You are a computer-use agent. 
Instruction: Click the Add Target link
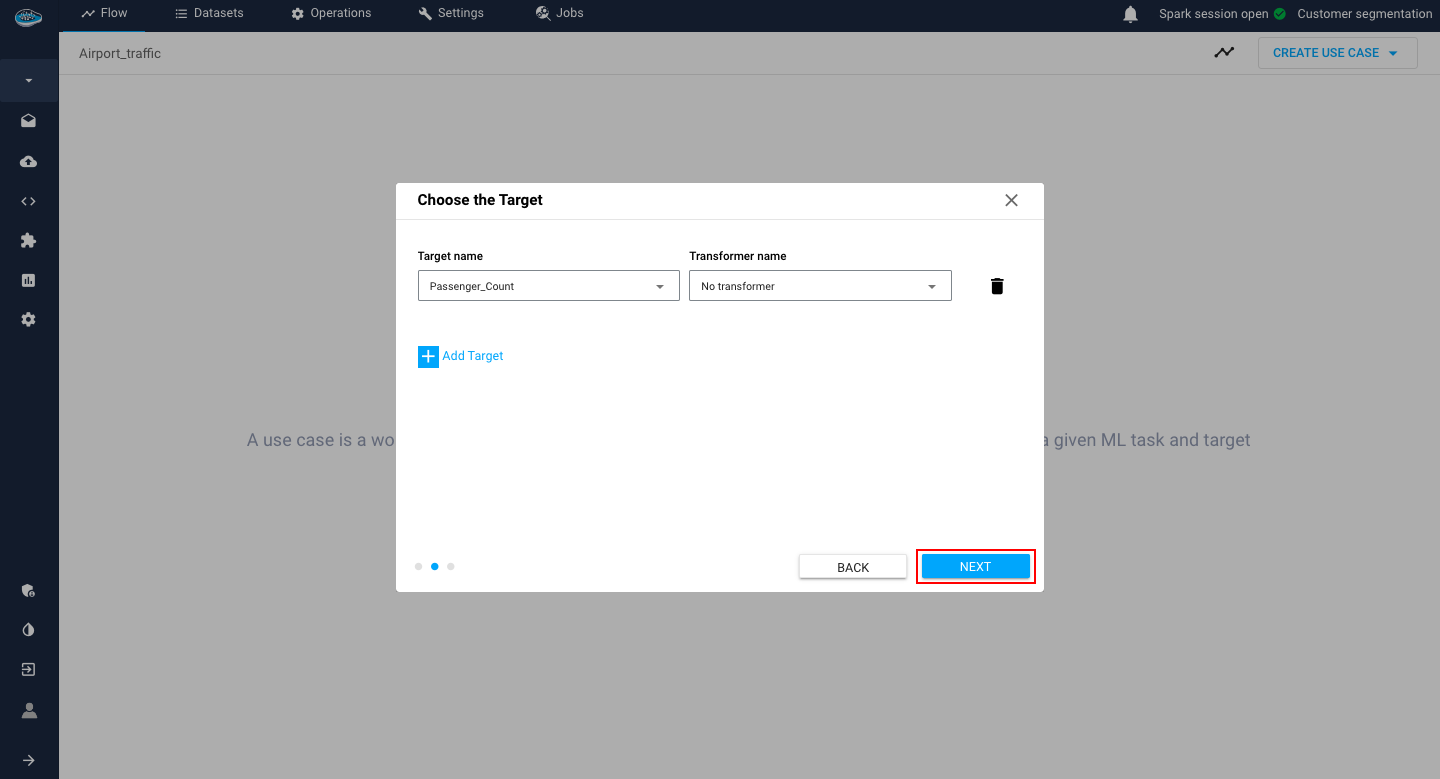[x=461, y=356]
